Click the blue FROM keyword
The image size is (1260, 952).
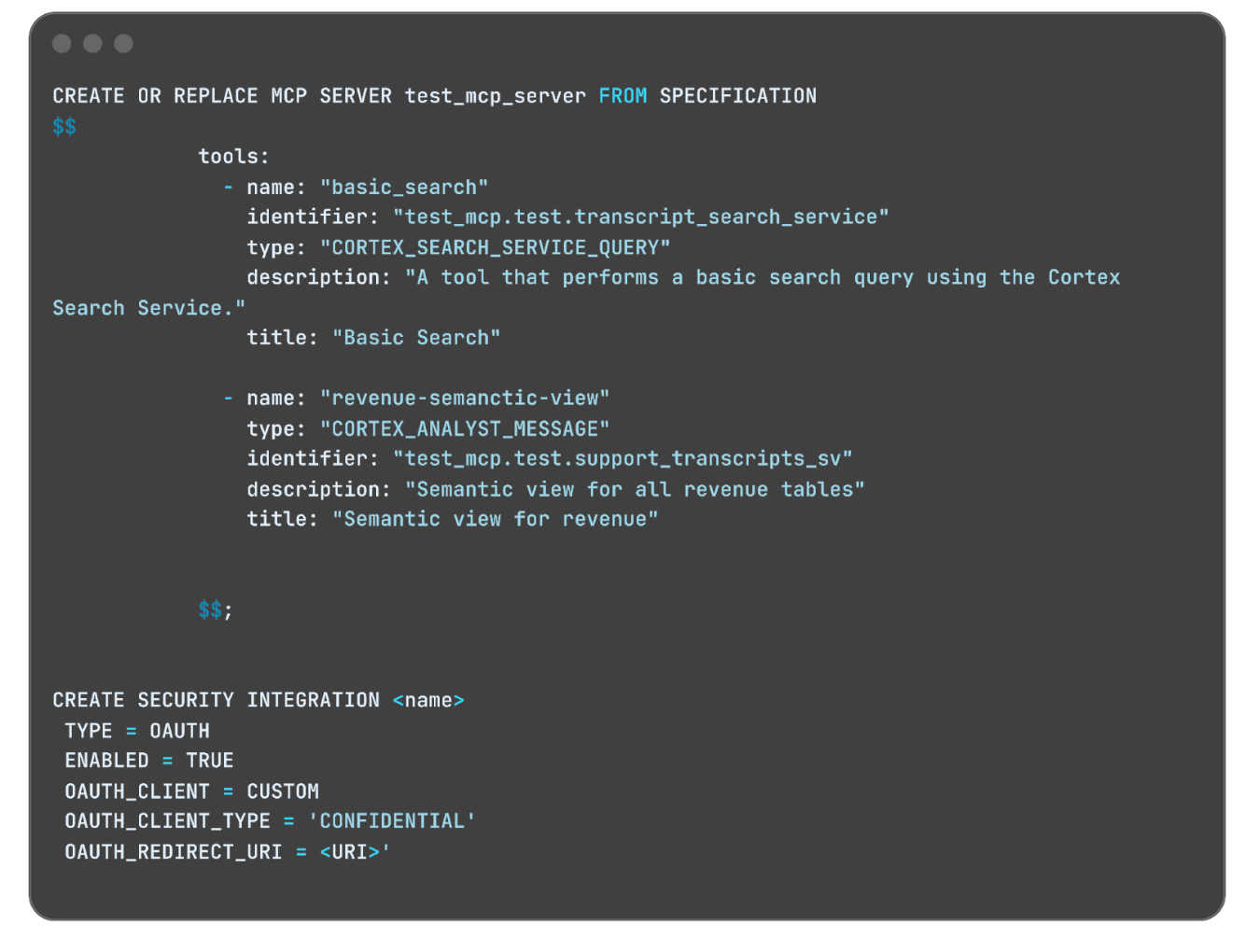coord(623,96)
